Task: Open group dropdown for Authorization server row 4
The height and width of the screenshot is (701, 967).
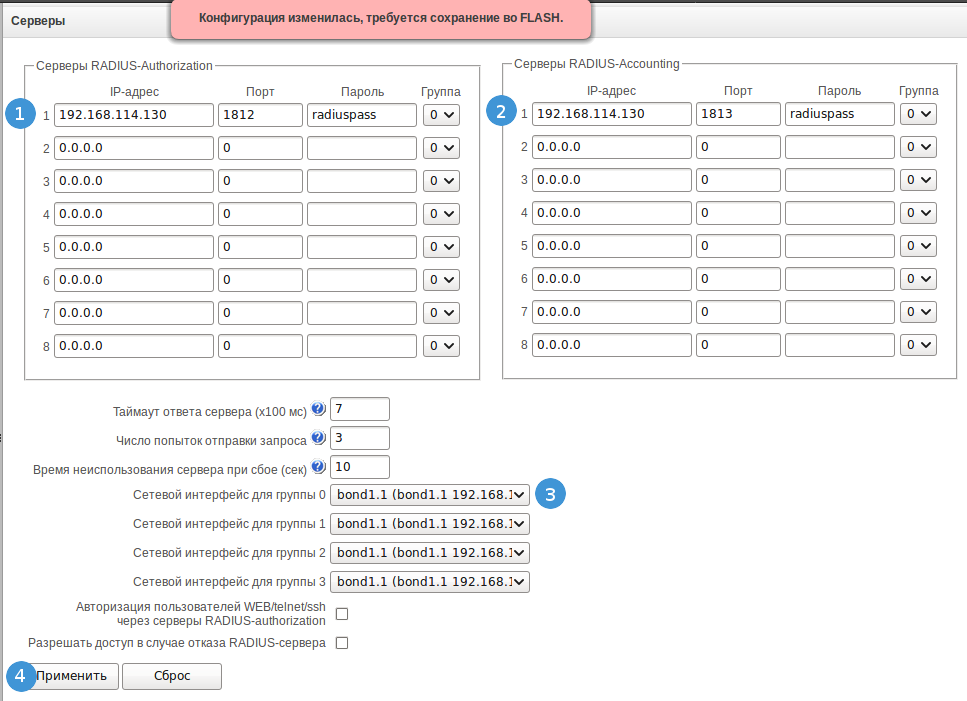Action: click(441, 214)
